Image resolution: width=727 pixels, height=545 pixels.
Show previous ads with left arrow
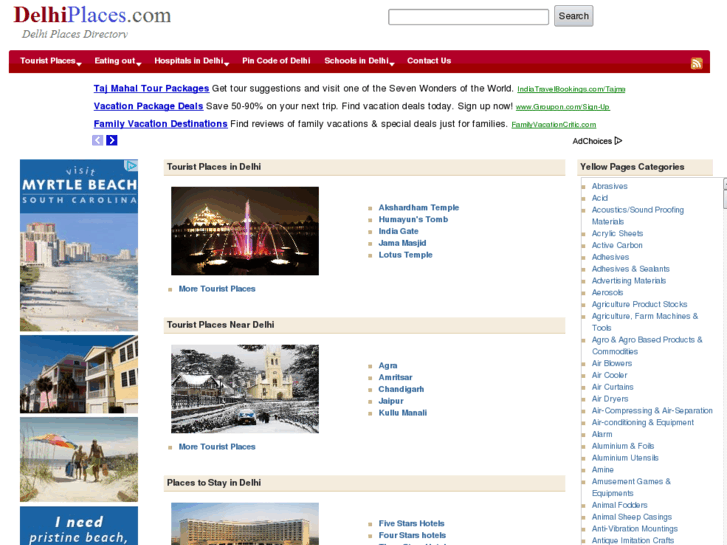97,140
